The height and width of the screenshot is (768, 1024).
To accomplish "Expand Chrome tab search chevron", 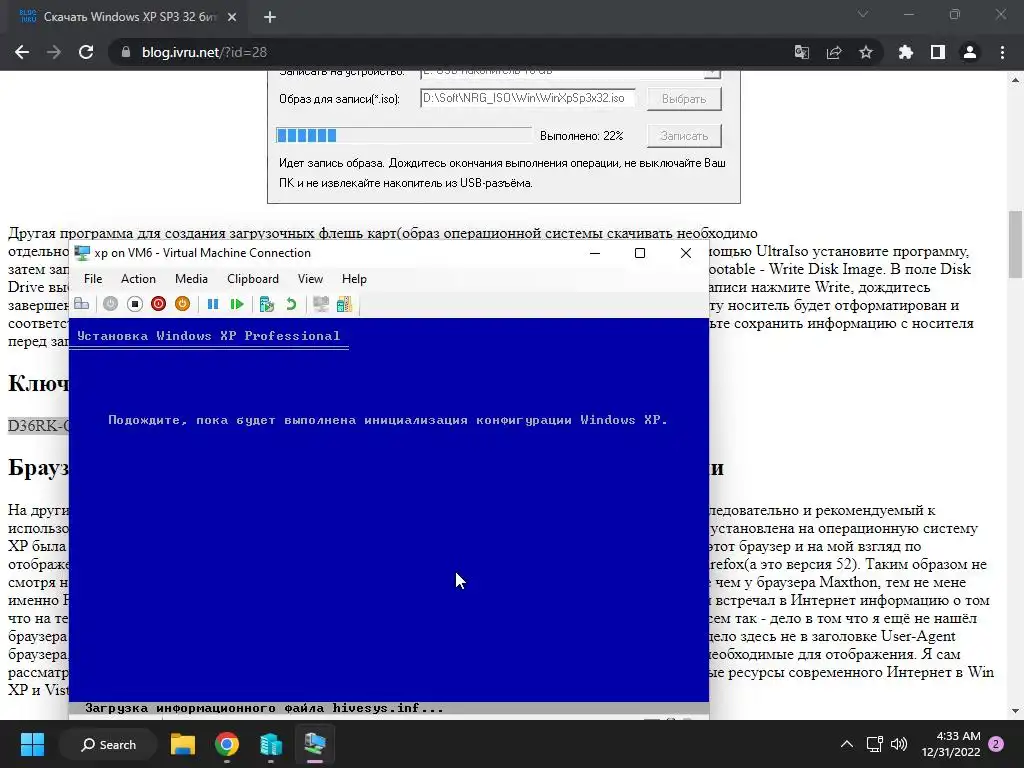I will coord(863,14).
